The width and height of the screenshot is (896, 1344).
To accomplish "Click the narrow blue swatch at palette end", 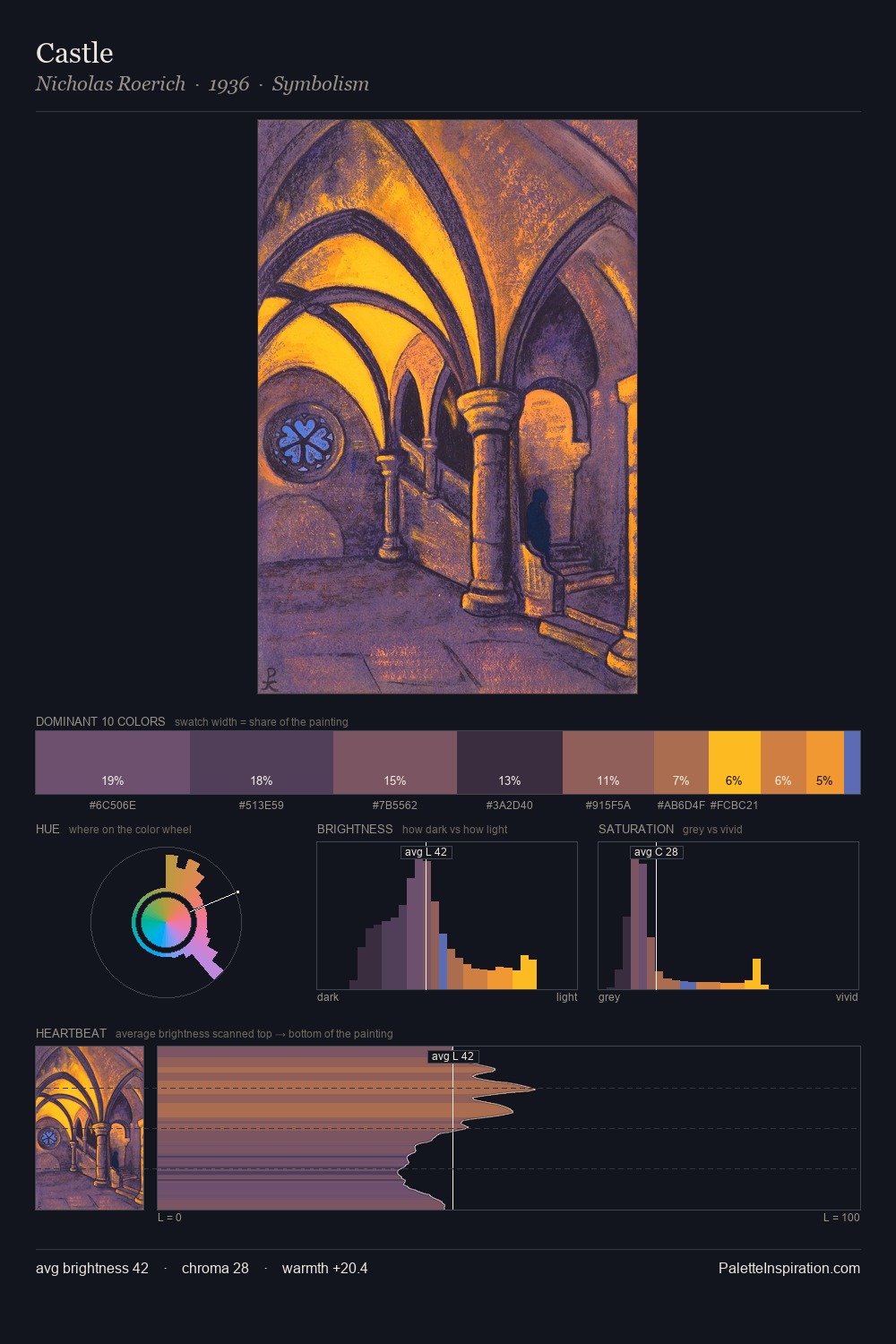I will 852,762.
